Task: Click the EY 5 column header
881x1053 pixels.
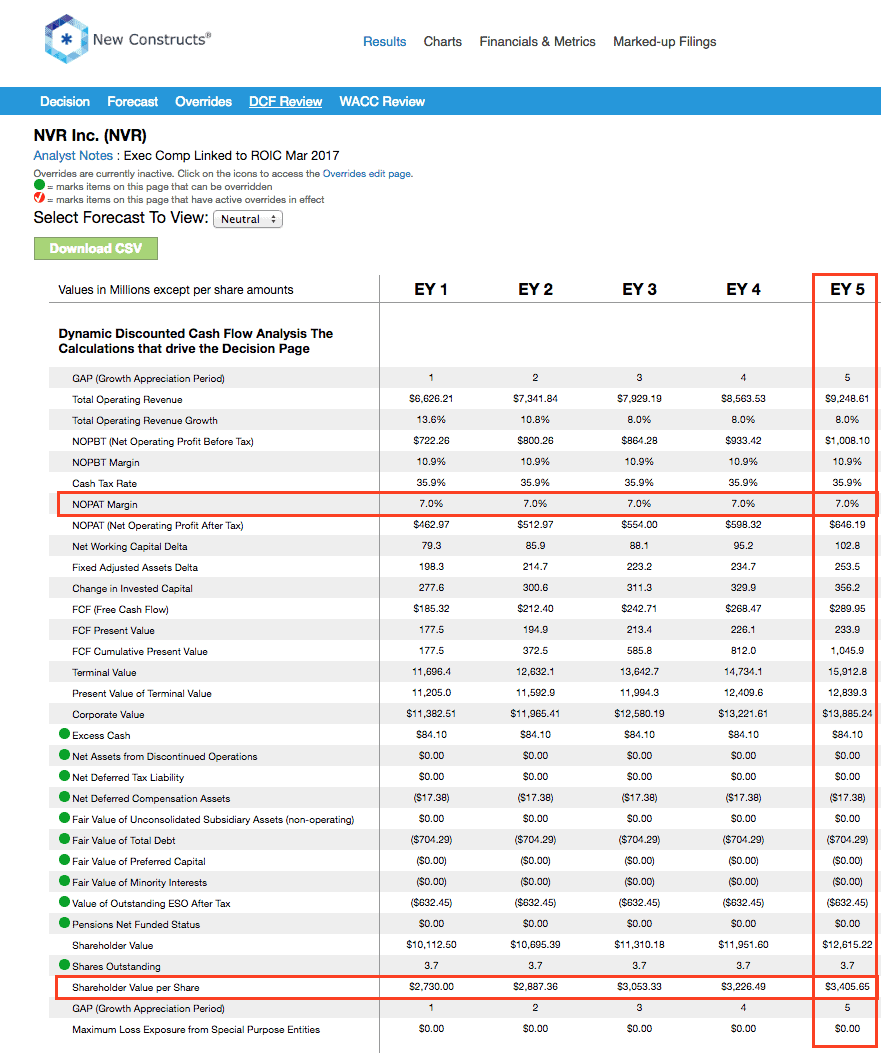Action: coord(847,289)
